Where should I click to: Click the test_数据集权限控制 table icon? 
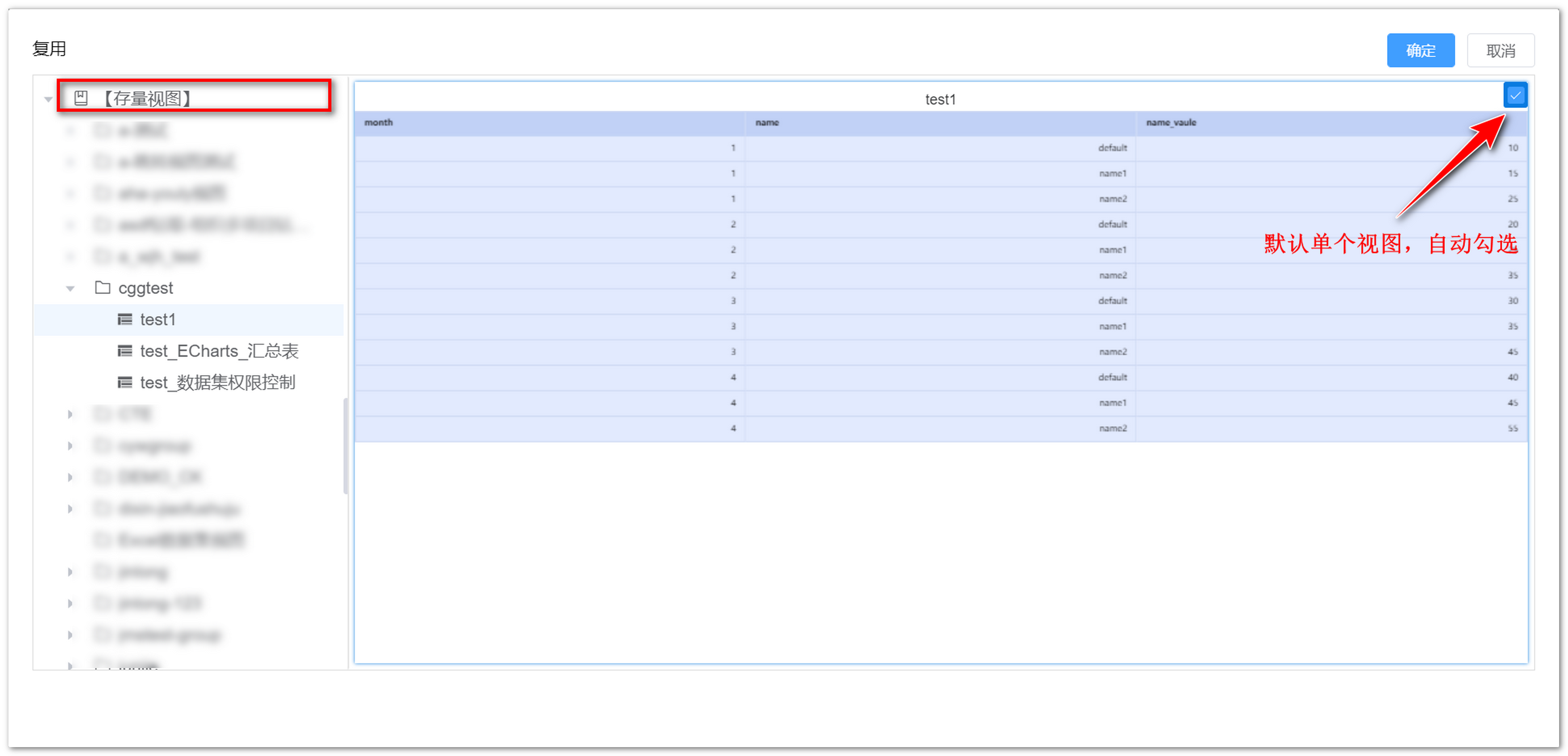pyautogui.click(x=124, y=383)
